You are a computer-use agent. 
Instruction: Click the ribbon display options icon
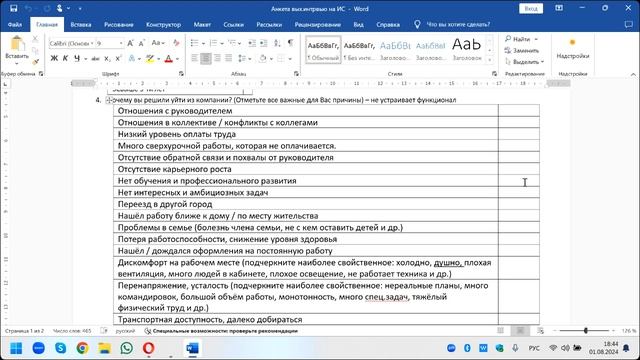pos(559,8)
